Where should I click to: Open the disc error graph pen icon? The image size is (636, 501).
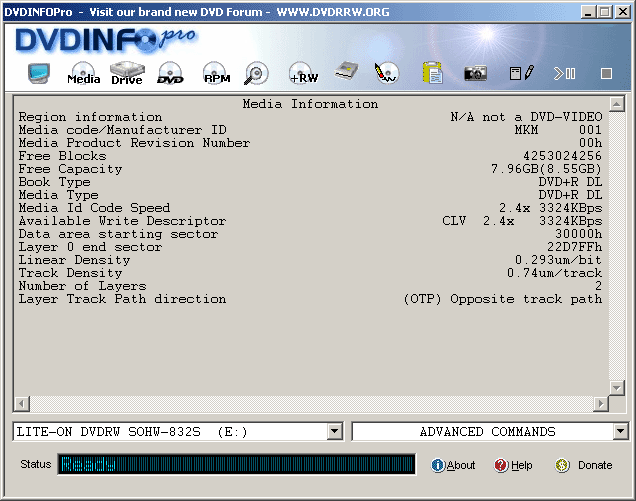pyautogui.click(x=386, y=73)
